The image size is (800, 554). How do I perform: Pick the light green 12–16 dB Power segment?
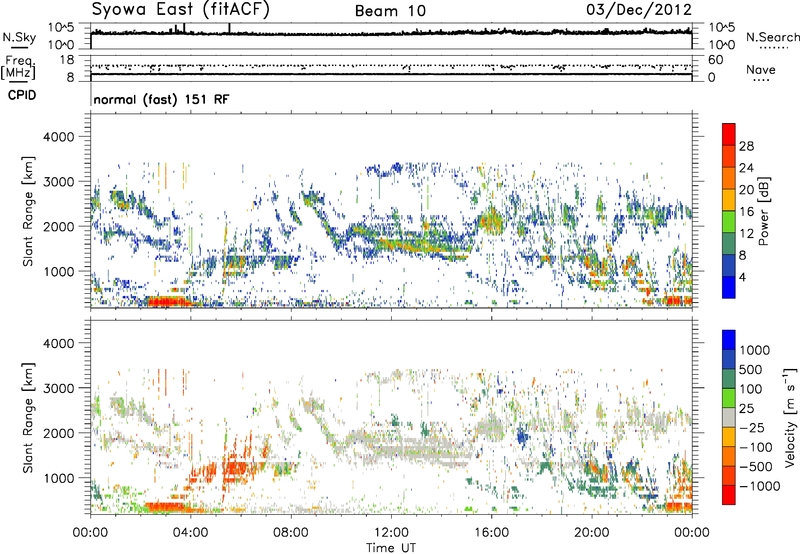coord(729,222)
